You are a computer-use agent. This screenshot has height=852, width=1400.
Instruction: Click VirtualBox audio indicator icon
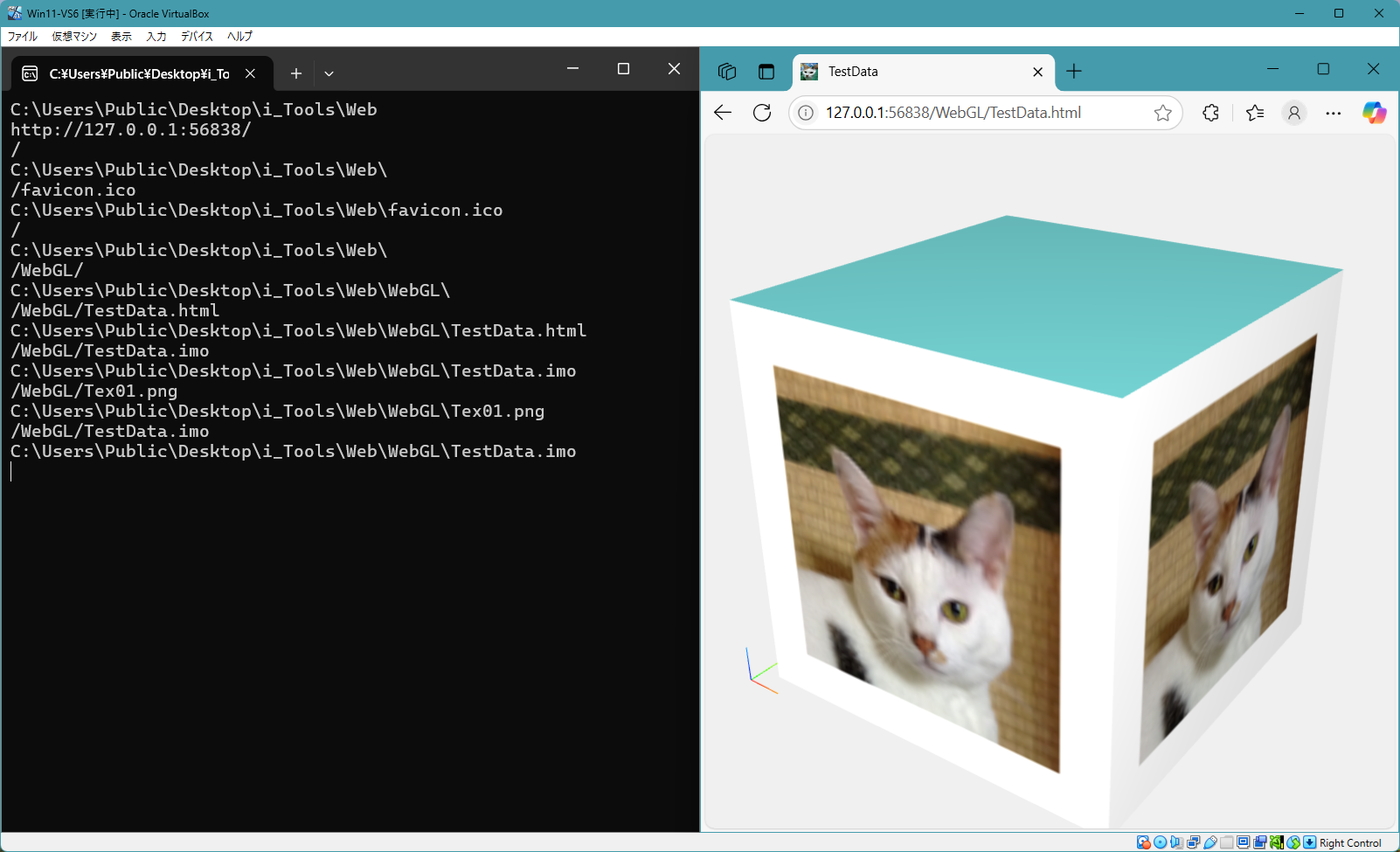pos(1176,842)
